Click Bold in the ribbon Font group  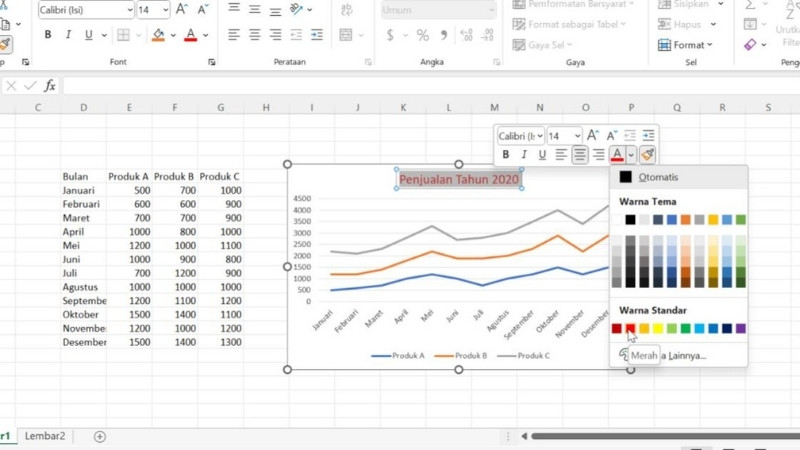[47, 35]
